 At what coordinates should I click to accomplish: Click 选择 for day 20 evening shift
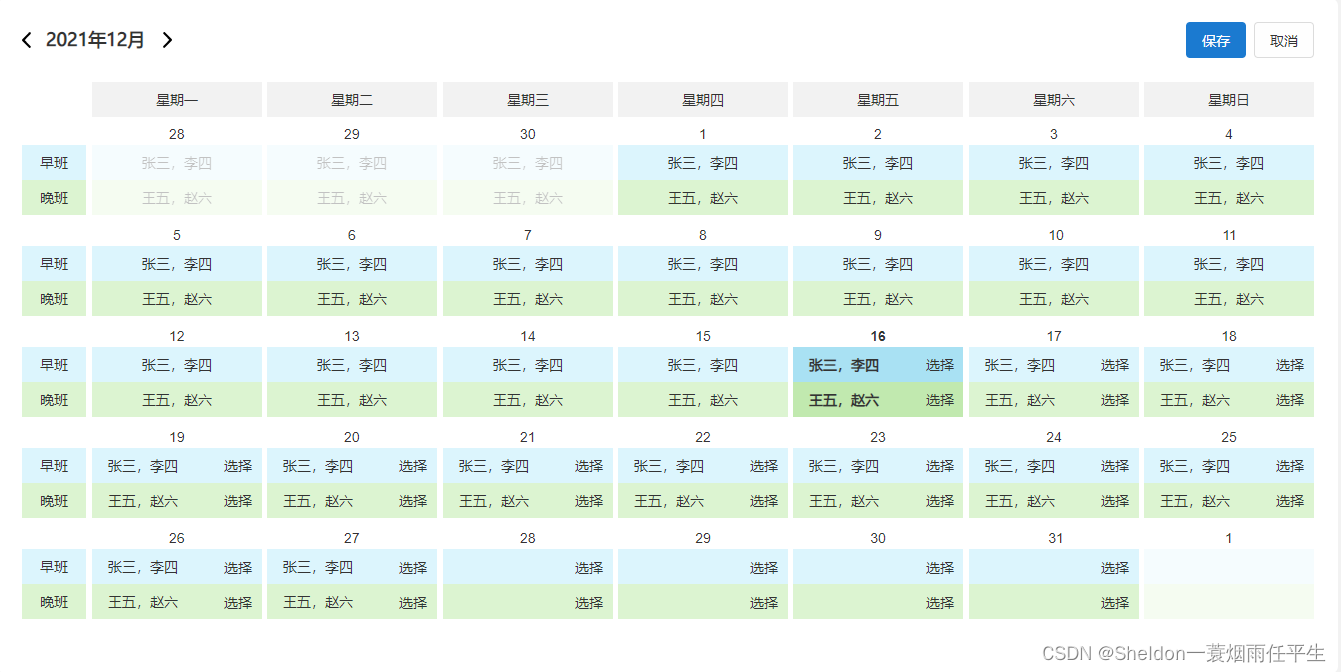(x=413, y=501)
